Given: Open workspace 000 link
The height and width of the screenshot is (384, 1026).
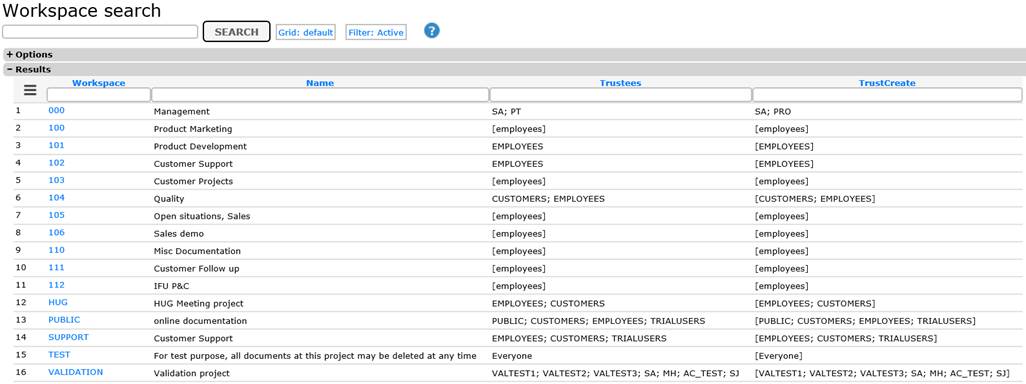Looking at the screenshot, I should click(56, 111).
